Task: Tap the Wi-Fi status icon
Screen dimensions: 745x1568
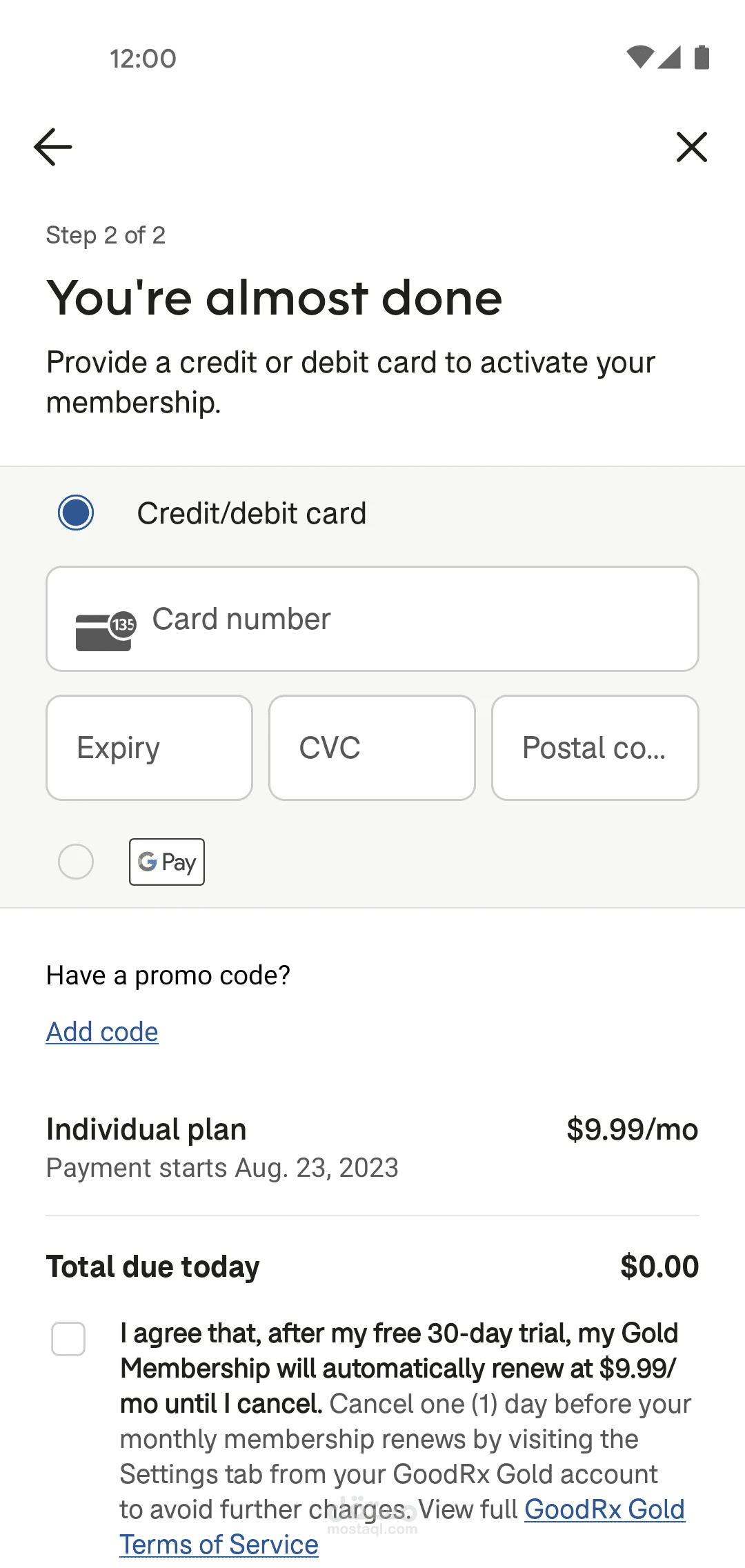Action: [x=639, y=57]
